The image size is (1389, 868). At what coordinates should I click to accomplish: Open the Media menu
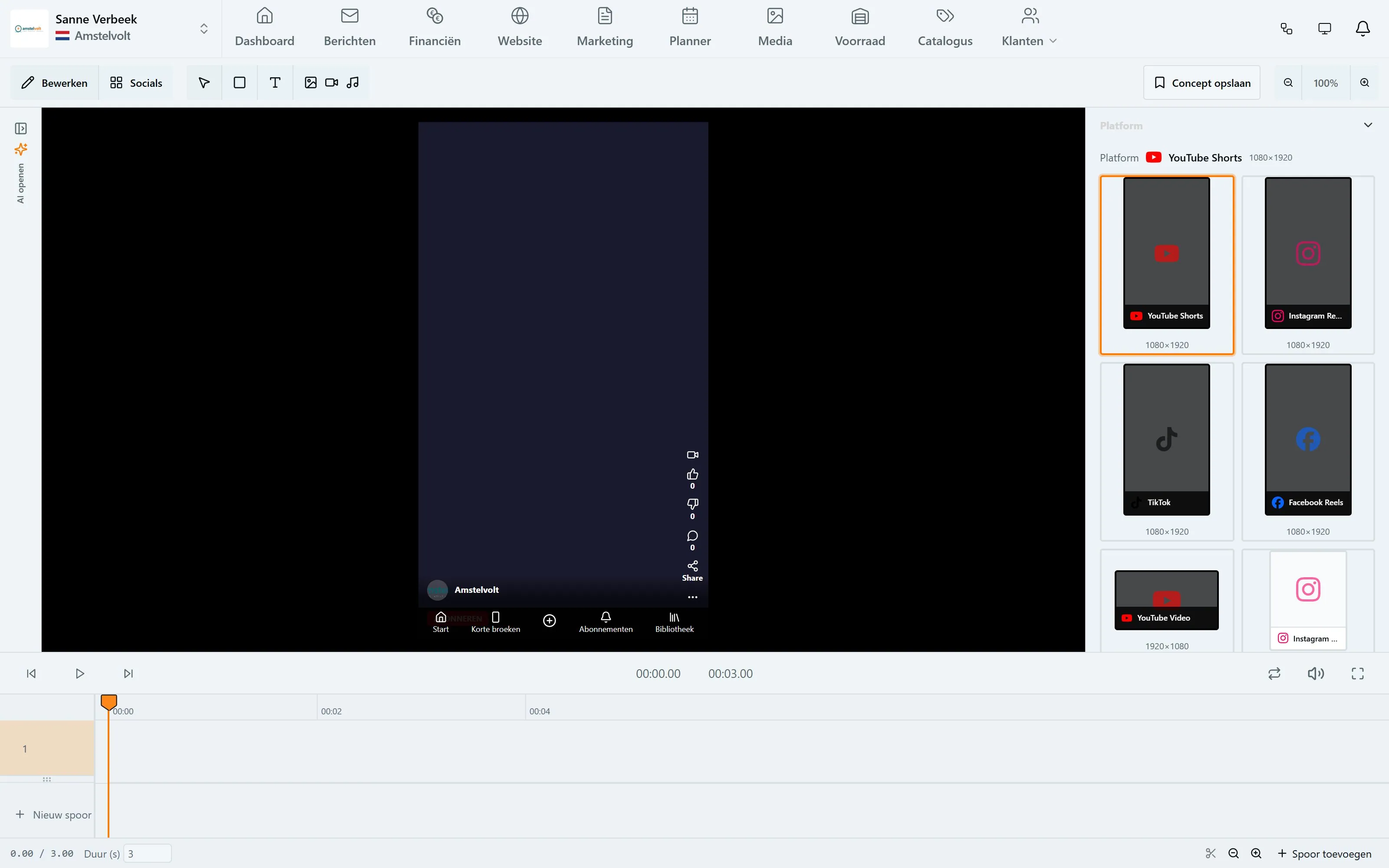775,28
